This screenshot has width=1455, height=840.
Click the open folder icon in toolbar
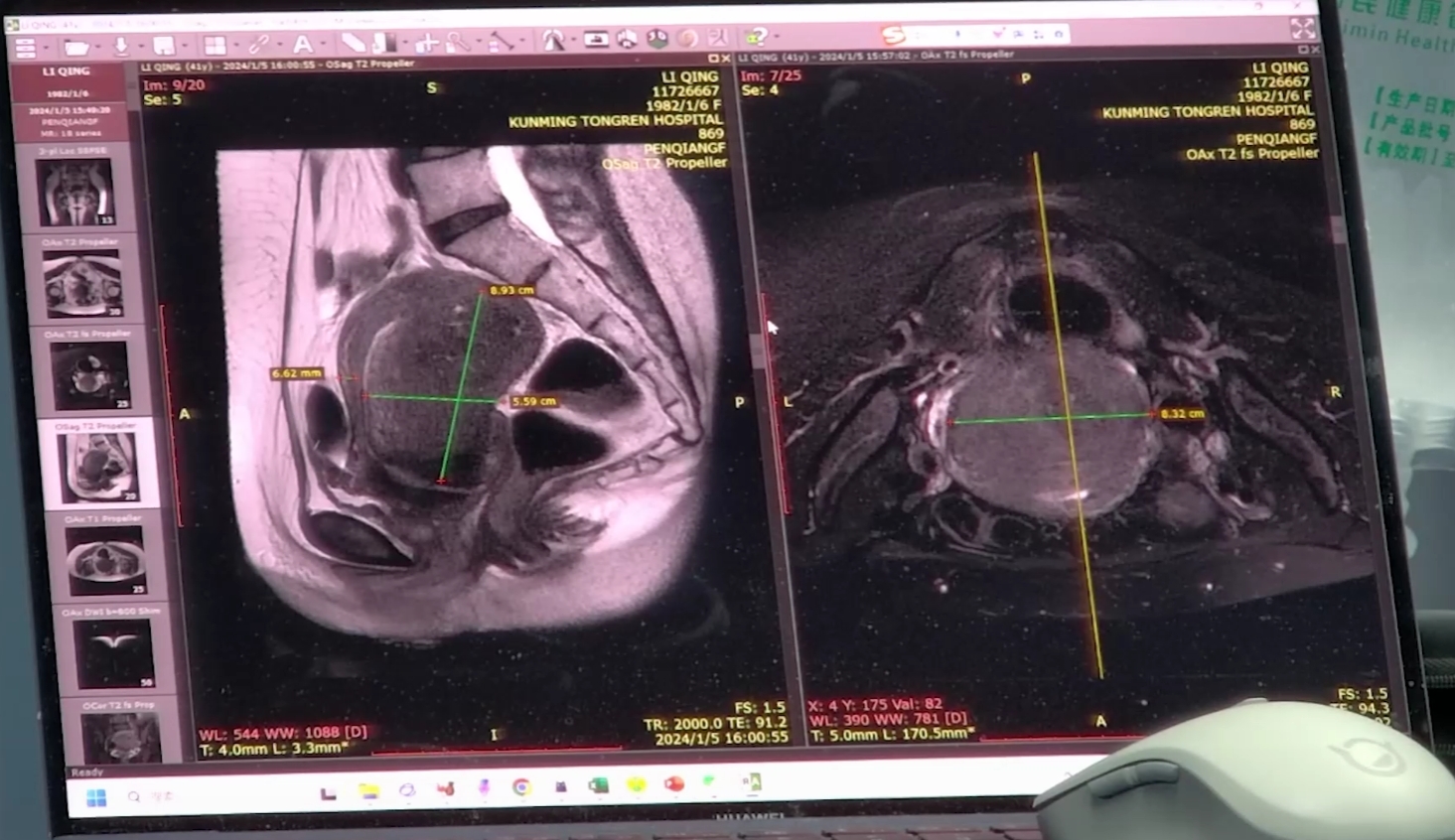pyautogui.click(x=74, y=47)
